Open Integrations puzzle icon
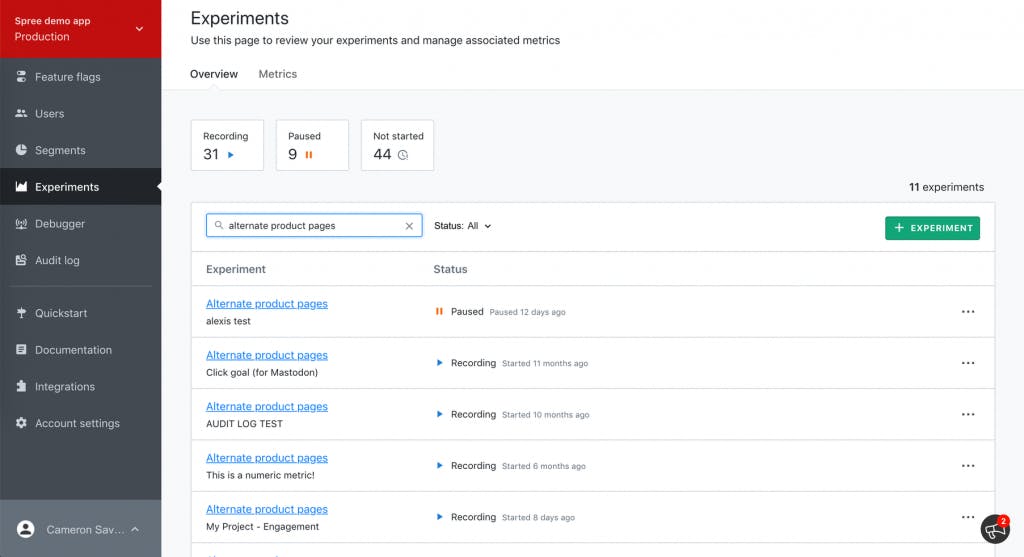 tap(21, 386)
